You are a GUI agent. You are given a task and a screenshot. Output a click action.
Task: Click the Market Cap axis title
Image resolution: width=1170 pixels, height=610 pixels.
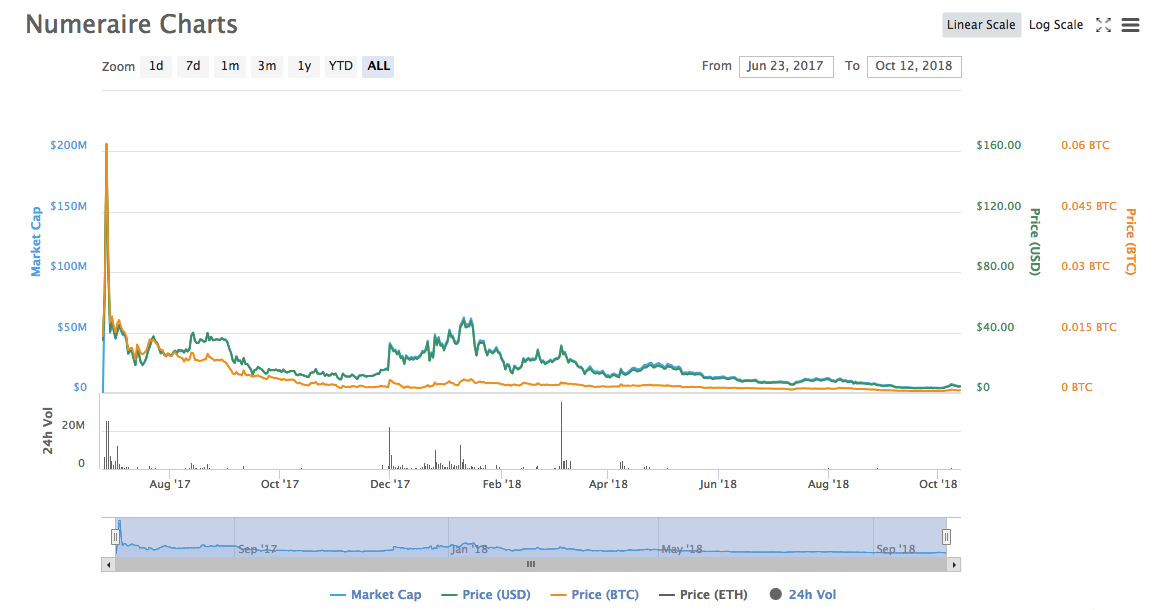click(x=36, y=242)
